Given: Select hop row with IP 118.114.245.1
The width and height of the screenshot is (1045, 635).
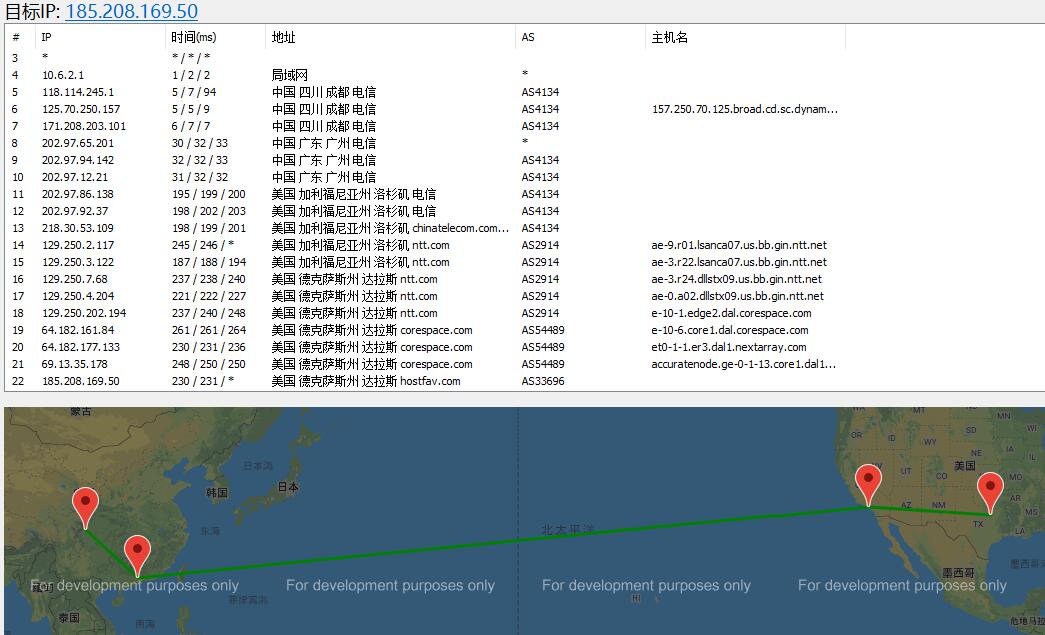Looking at the screenshot, I should pyautogui.click(x=524, y=92).
